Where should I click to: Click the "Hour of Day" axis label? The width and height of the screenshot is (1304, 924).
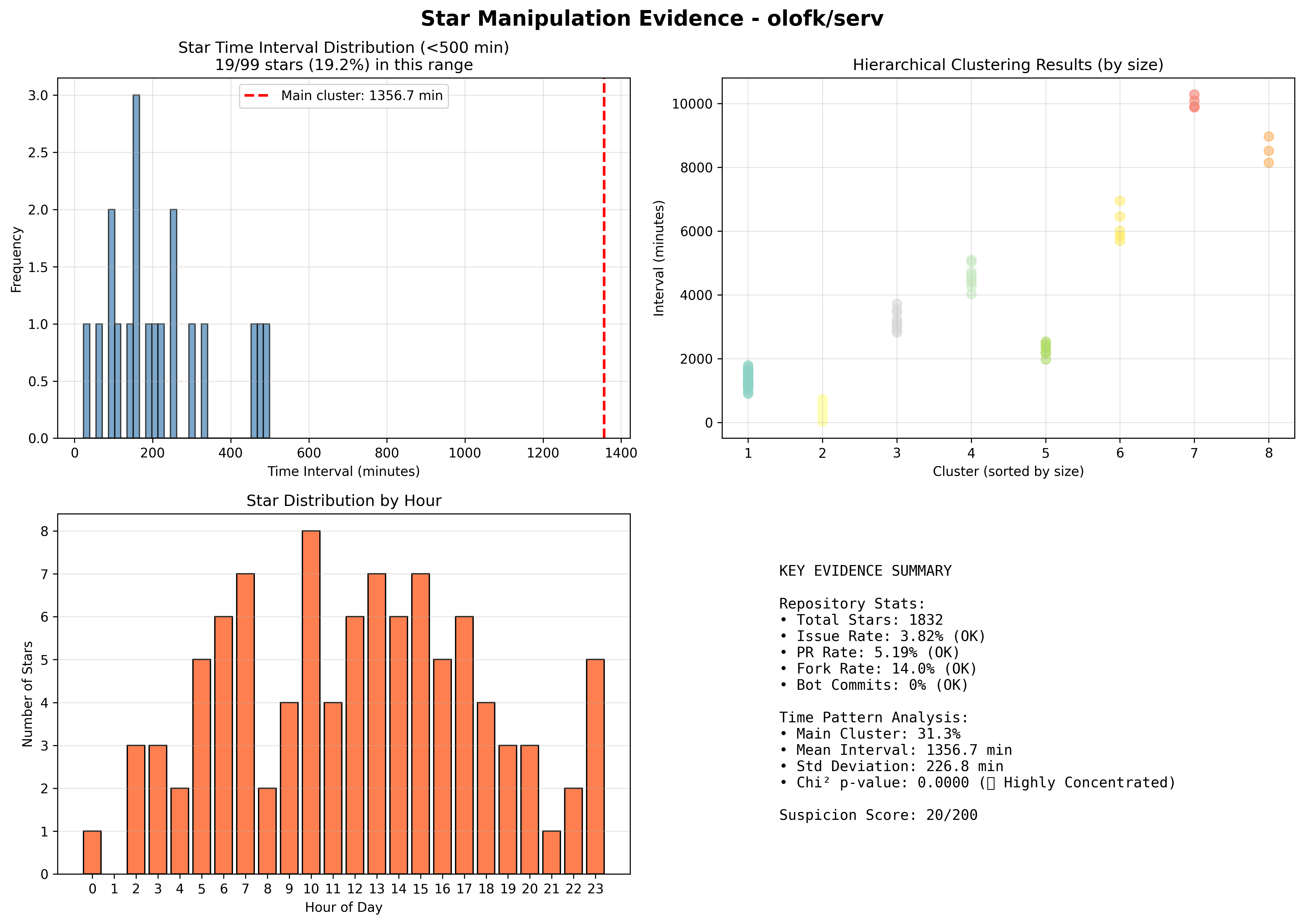(344, 907)
